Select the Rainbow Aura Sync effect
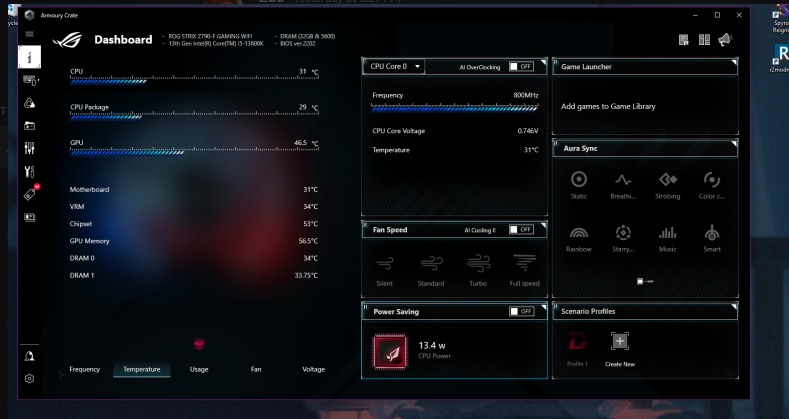Image resolution: width=789 pixels, height=419 pixels. (x=579, y=238)
